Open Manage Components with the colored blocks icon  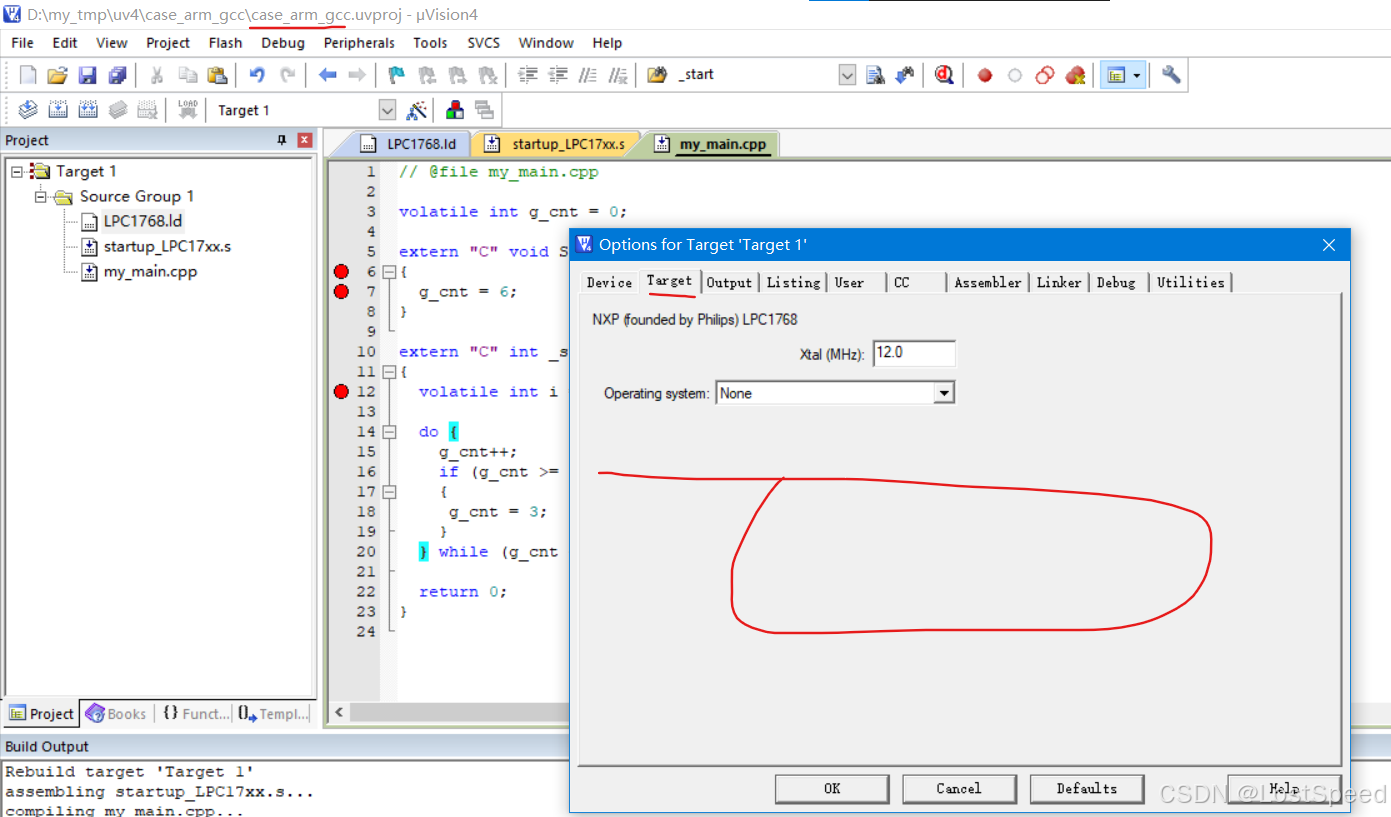pos(455,110)
